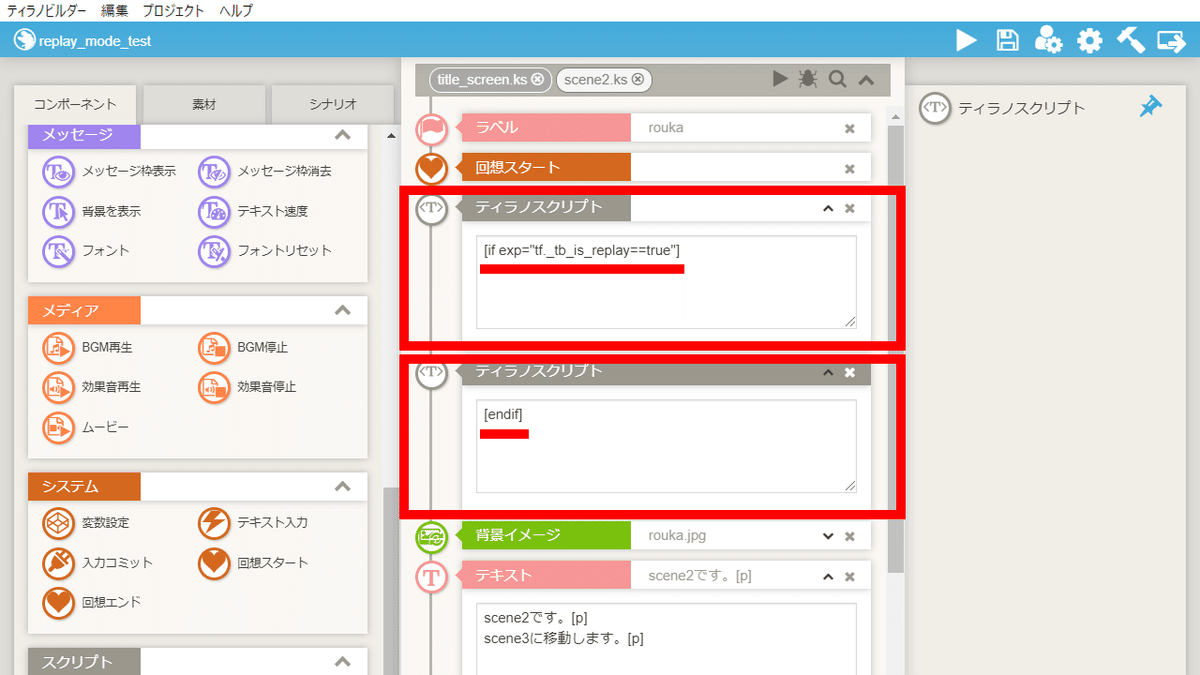Select the 背景イメージ block header

[545, 536]
